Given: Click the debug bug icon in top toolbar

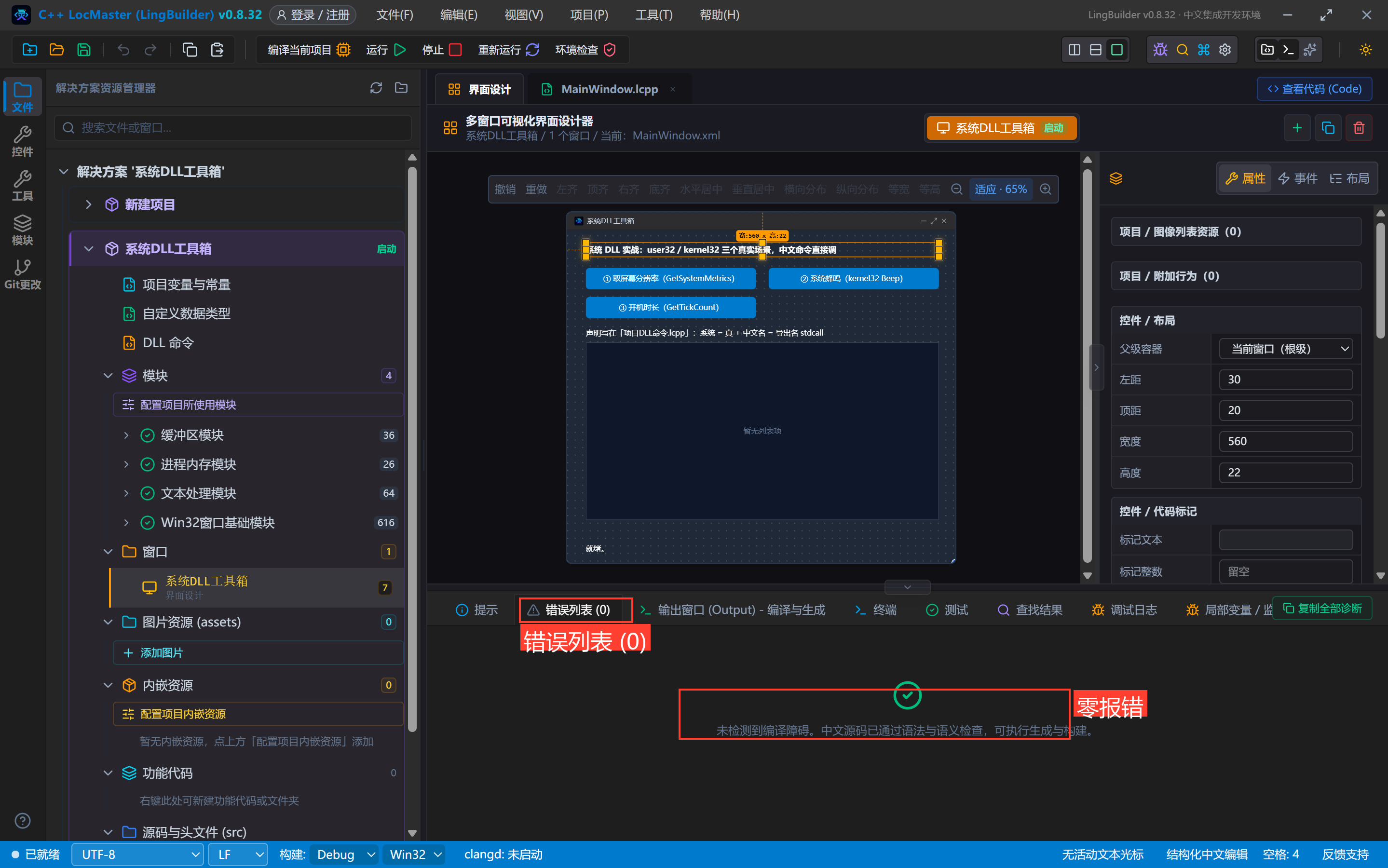Looking at the screenshot, I should point(1160,50).
